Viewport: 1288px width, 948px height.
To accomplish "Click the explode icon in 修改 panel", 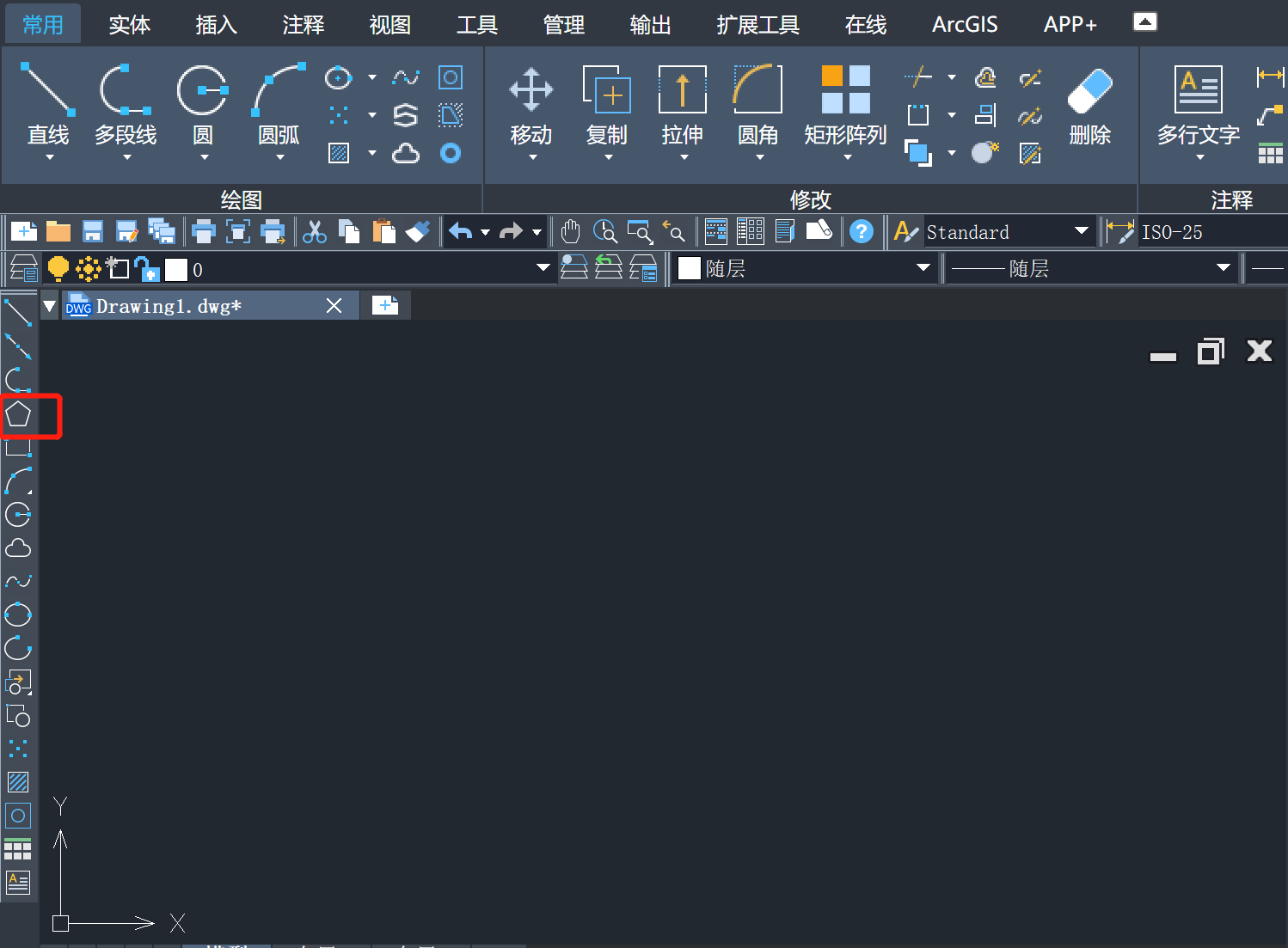I will 986,152.
